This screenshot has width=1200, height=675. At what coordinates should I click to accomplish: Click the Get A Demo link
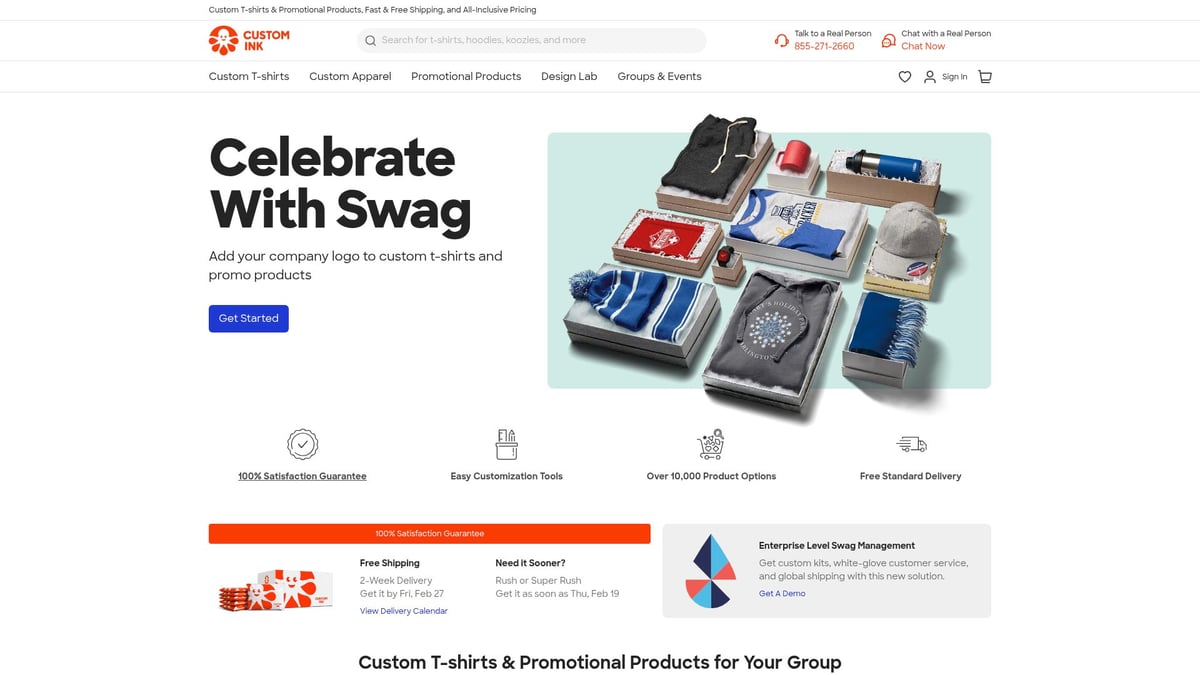[x=782, y=594]
